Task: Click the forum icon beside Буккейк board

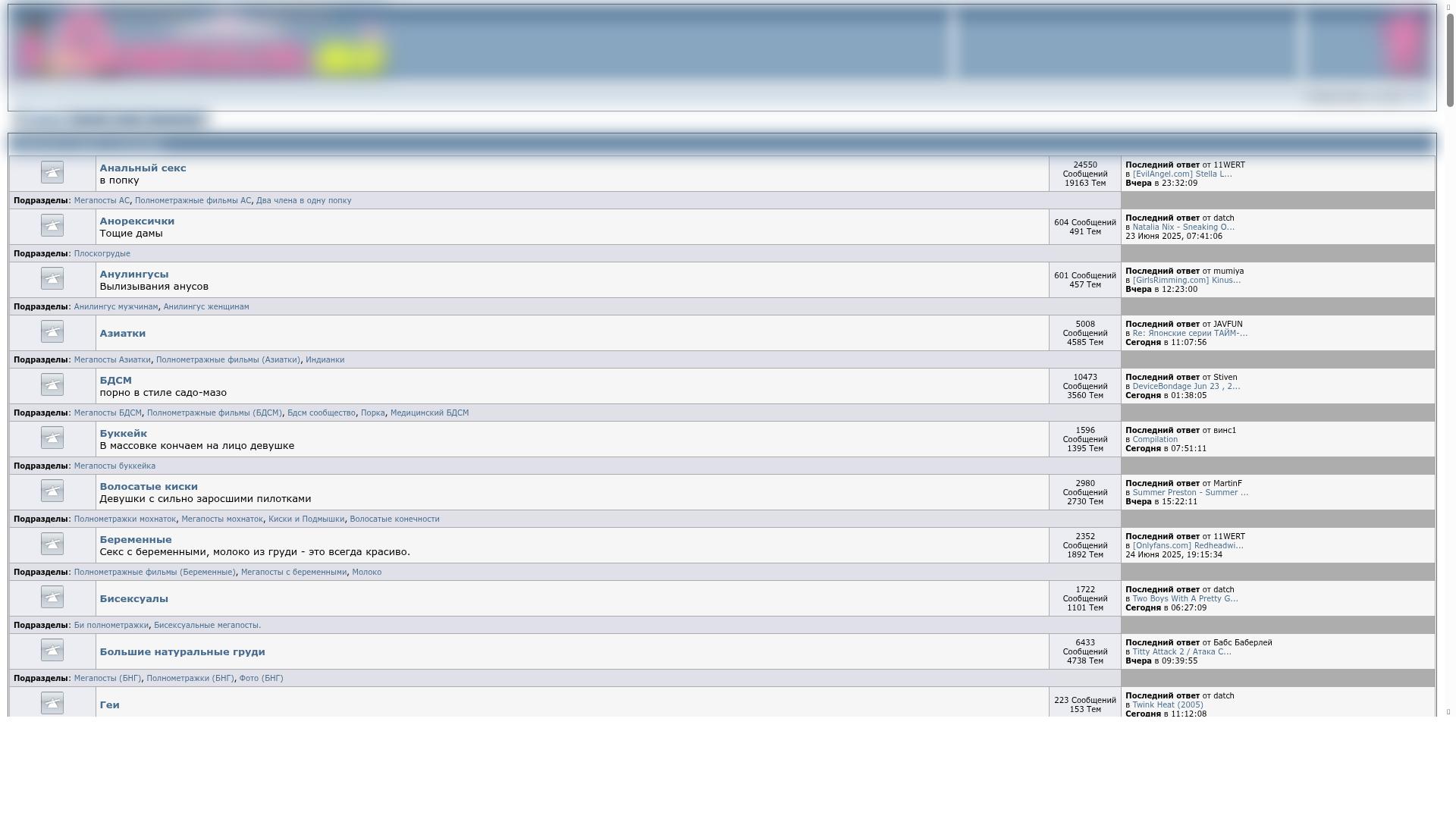Action: coord(52,438)
